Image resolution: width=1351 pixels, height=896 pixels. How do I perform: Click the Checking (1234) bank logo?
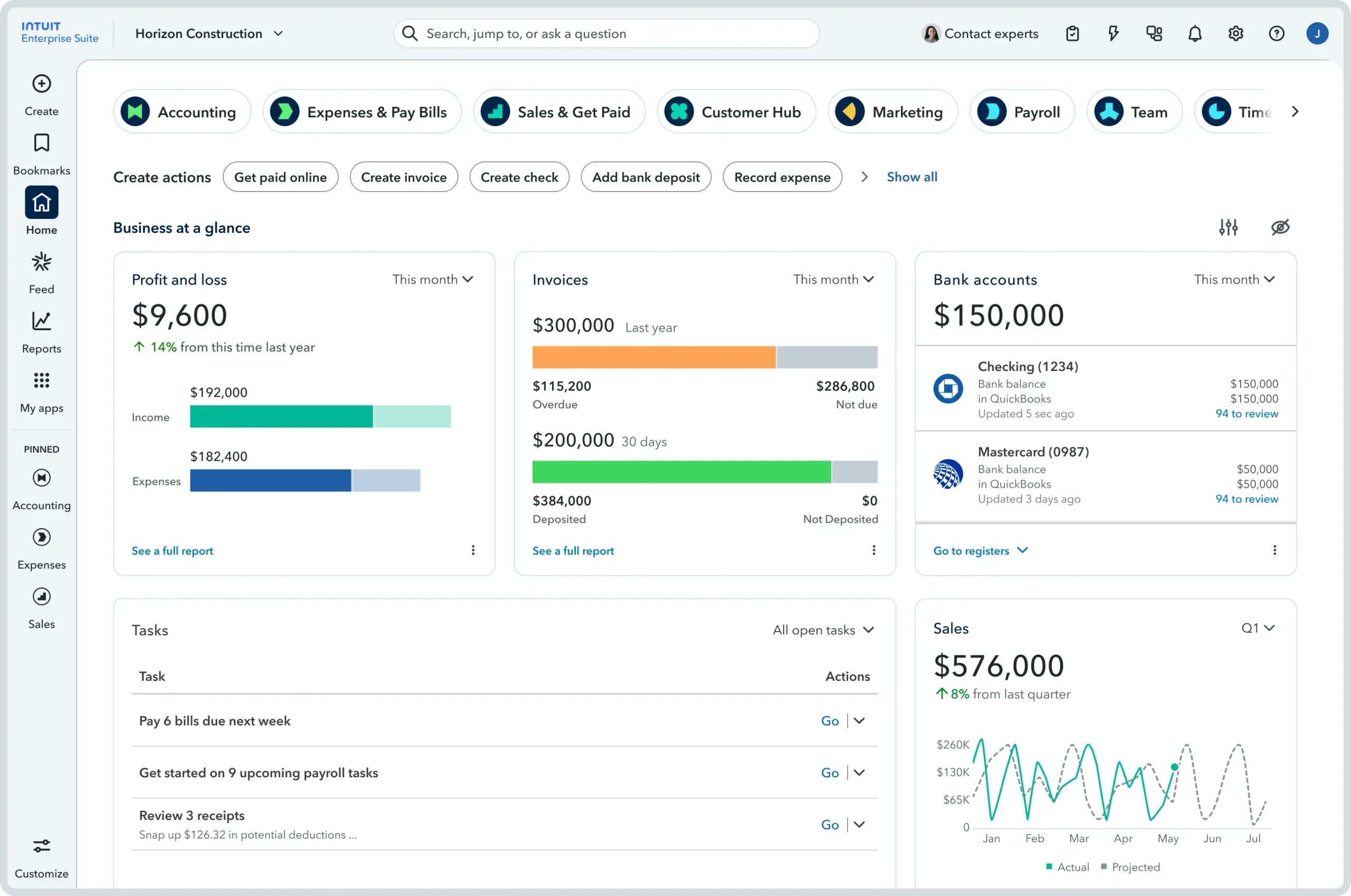(x=948, y=388)
